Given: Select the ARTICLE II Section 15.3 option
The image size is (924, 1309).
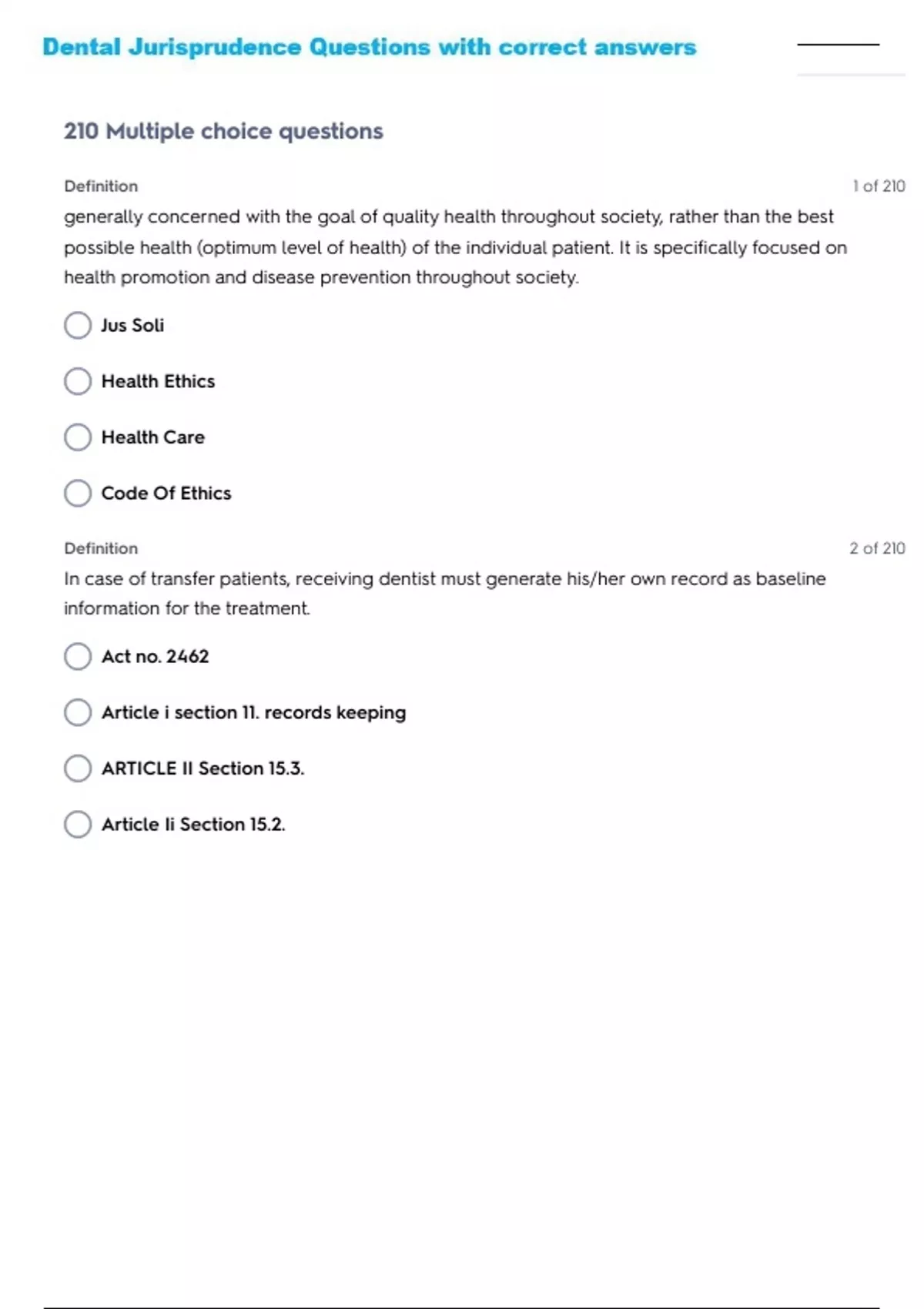Looking at the screenshot, I should point(78,768).
